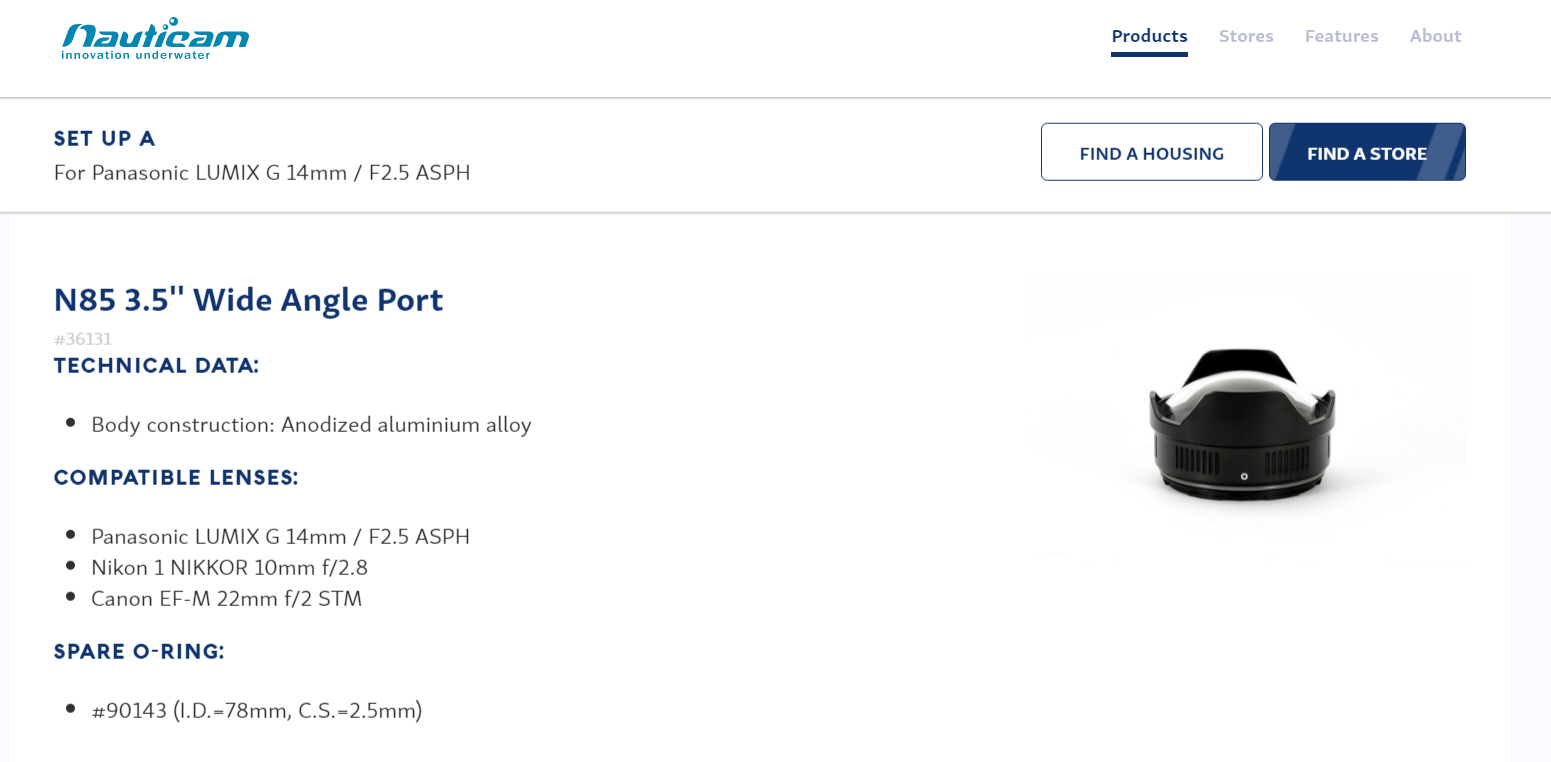Select the Nikon 1 NIKKOR 10mm f/2.8 entry
1551x762 pixels.
point(229,568)
